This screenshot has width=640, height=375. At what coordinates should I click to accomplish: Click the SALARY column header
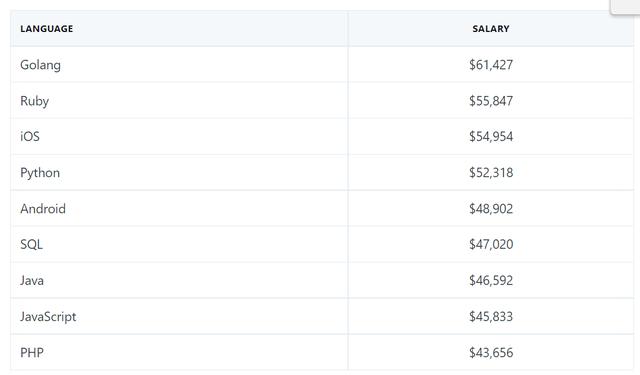[491, 29]
